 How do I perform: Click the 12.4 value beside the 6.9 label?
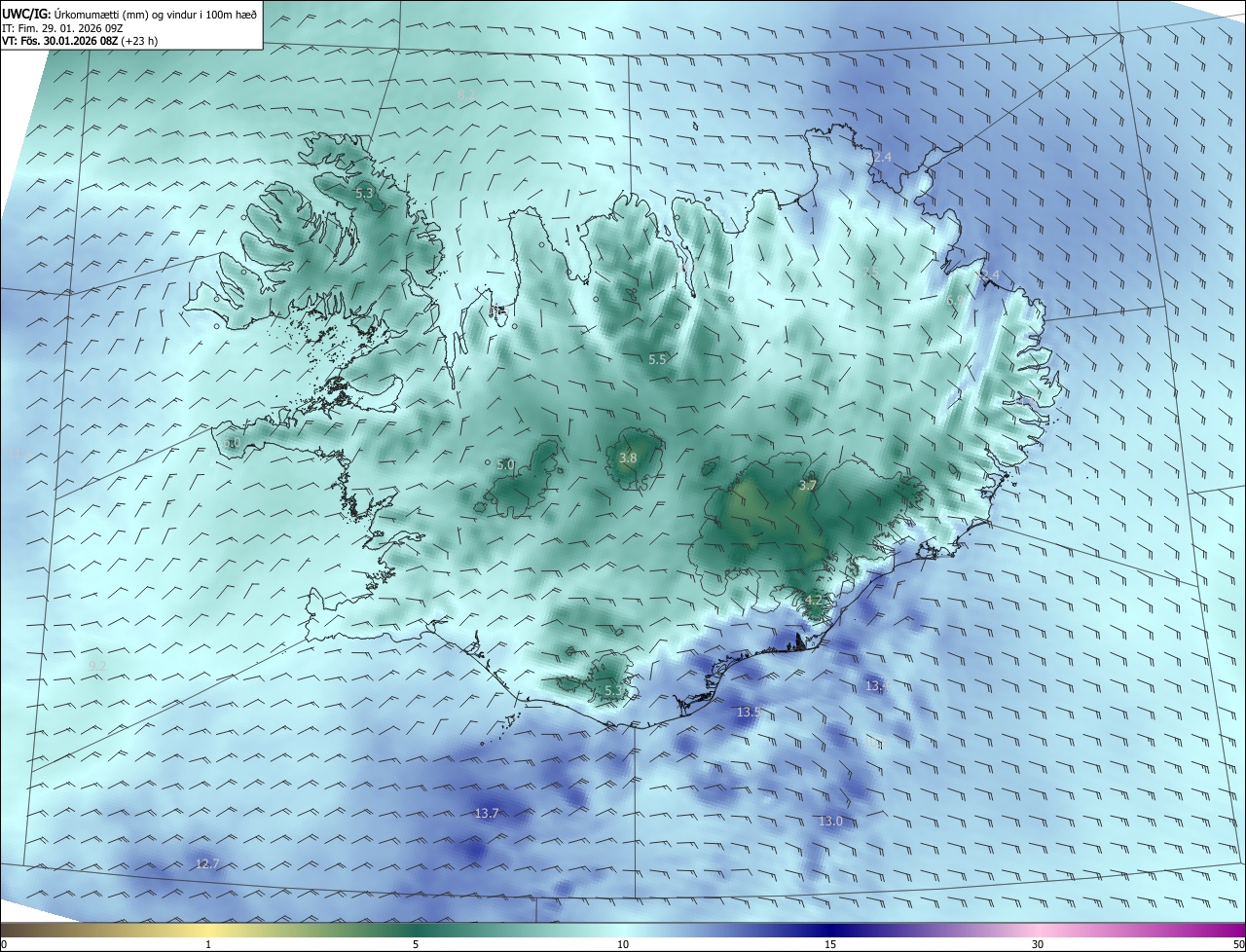pyautogui.click(x=988, y=275)
